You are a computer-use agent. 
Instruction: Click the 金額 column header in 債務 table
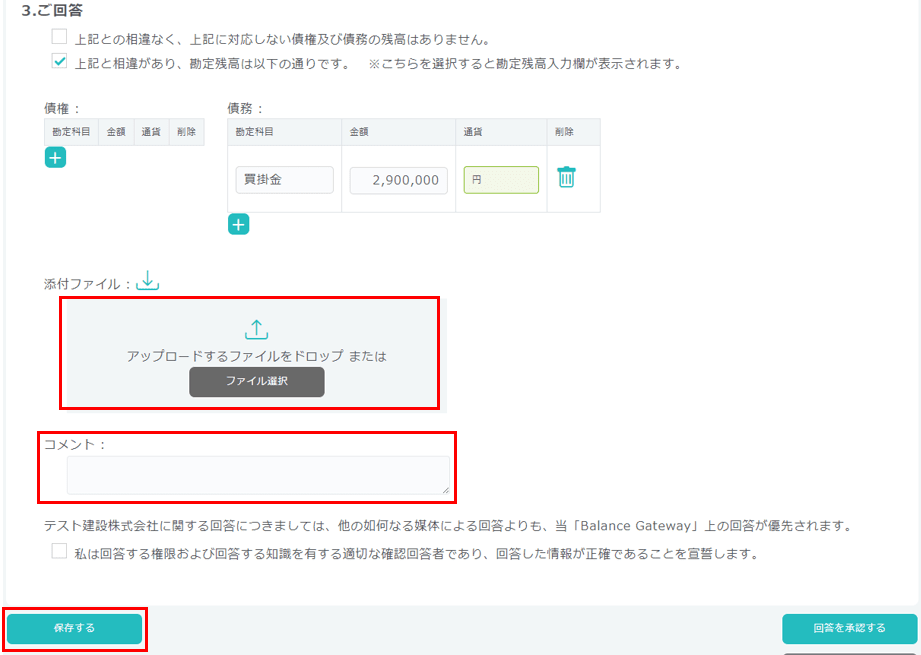[360, 132]
